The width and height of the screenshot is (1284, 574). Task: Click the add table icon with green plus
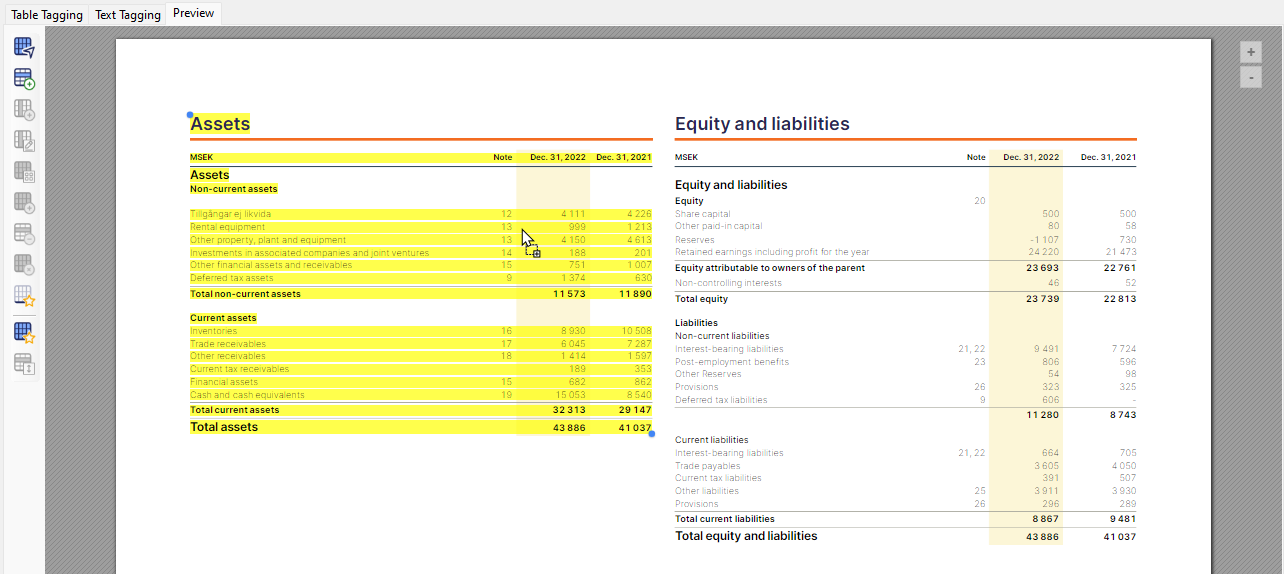[x=24, y=78]
